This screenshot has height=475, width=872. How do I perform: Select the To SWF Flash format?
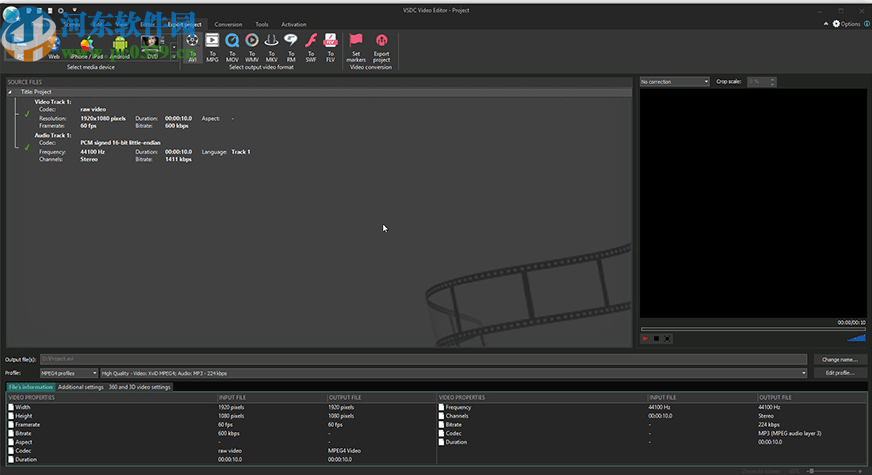coord(311,48)
